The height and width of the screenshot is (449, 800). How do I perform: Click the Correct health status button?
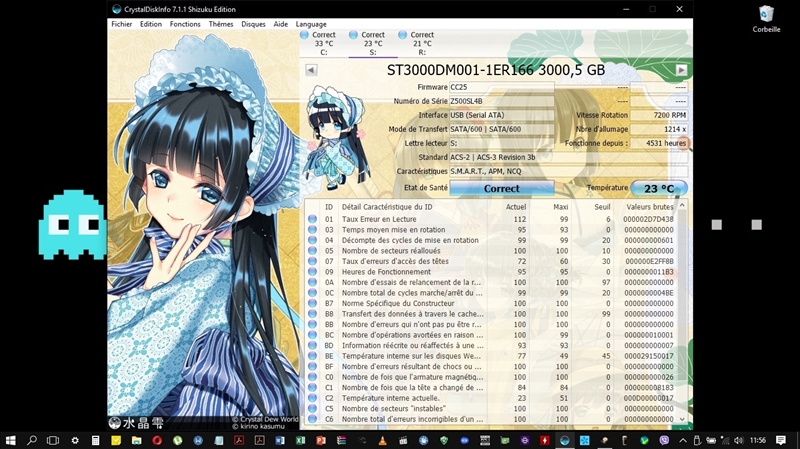point(502,188)
